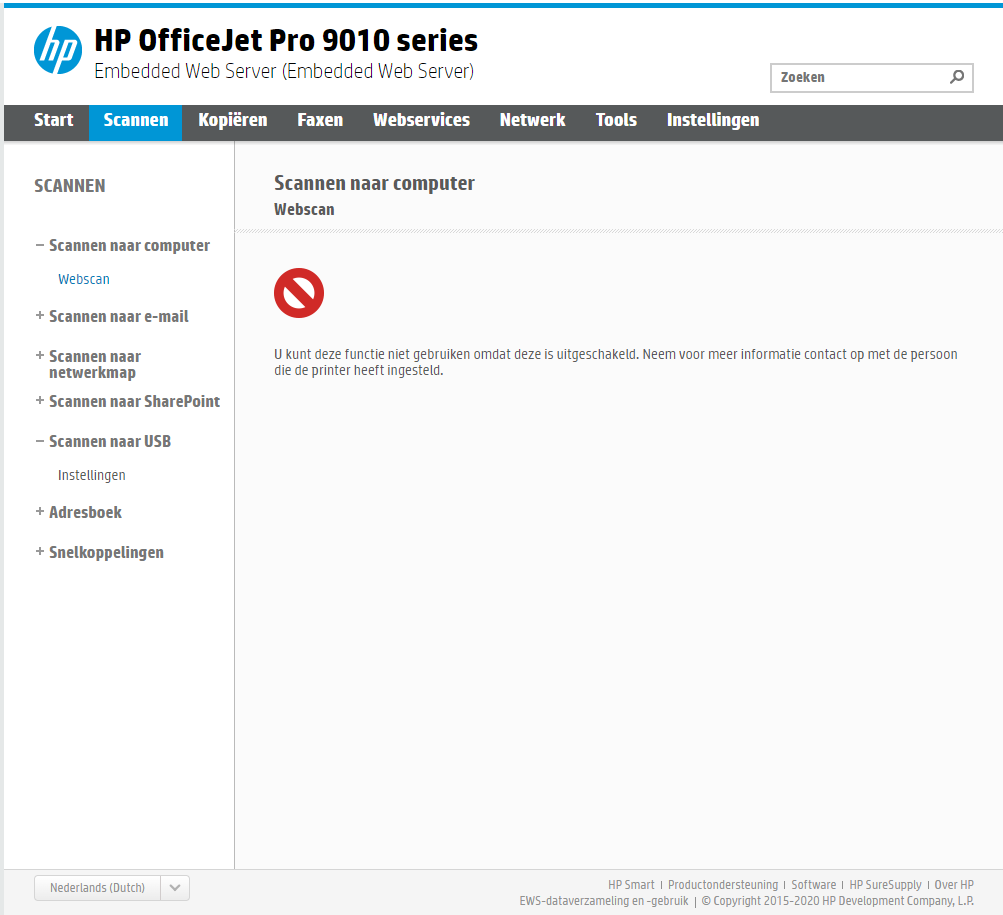Open EWS-dataverzameling en -gebruik link
This screenshot has width=1003, height=915.
[604, 901]
